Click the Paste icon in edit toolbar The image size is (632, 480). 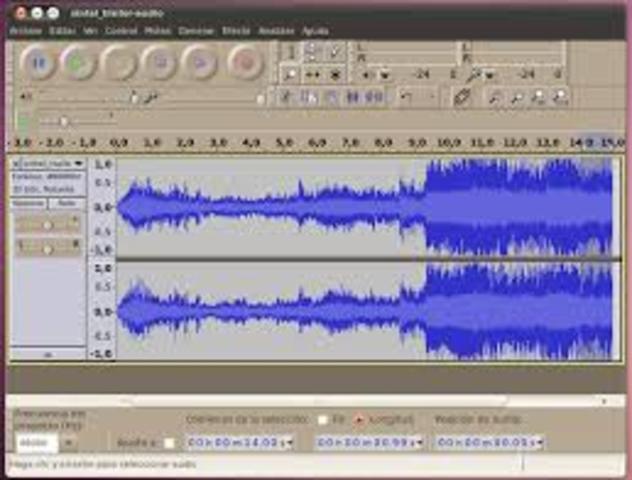[331, 98]
